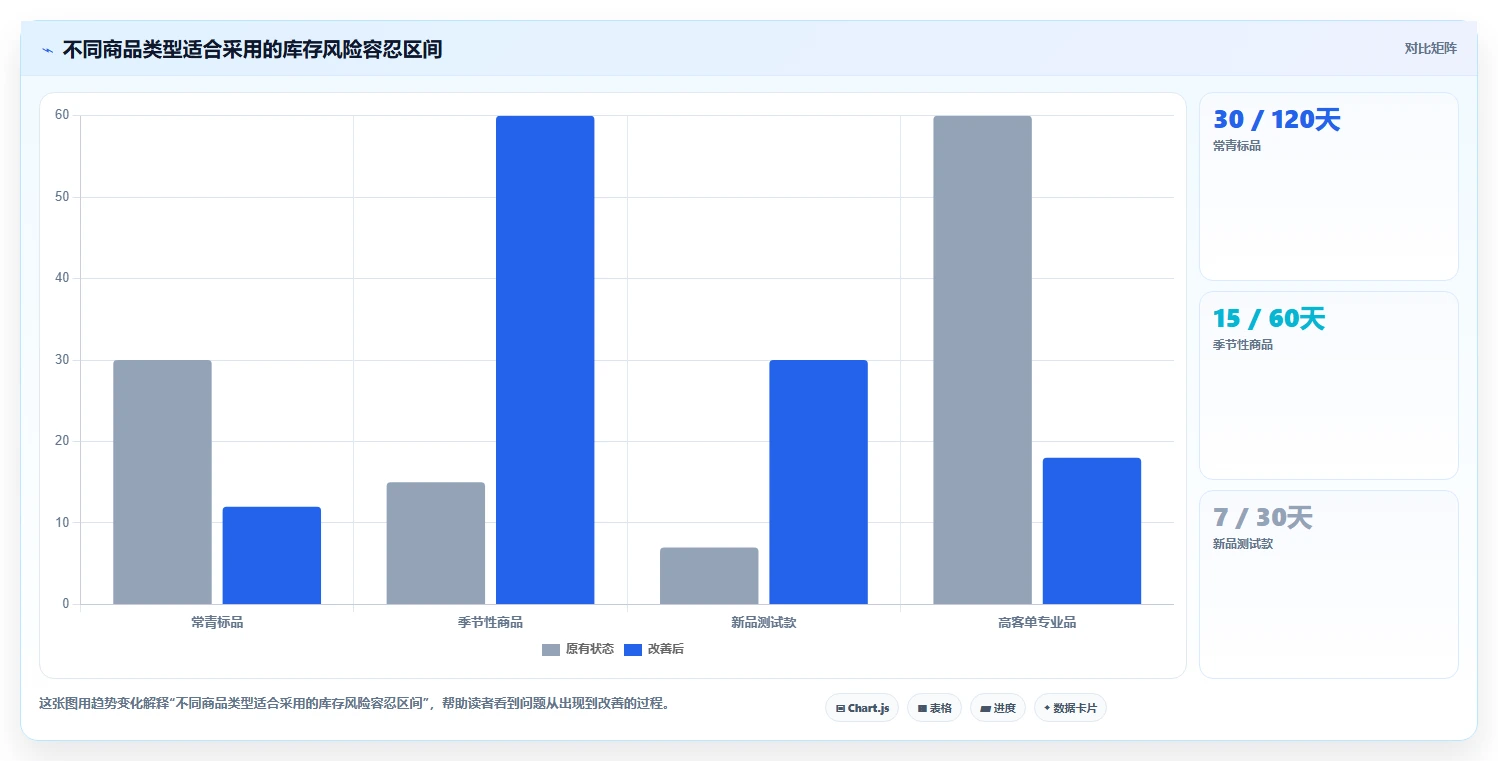
Task: Click the 常青标品 x-axis label
Action: [217, 622]
